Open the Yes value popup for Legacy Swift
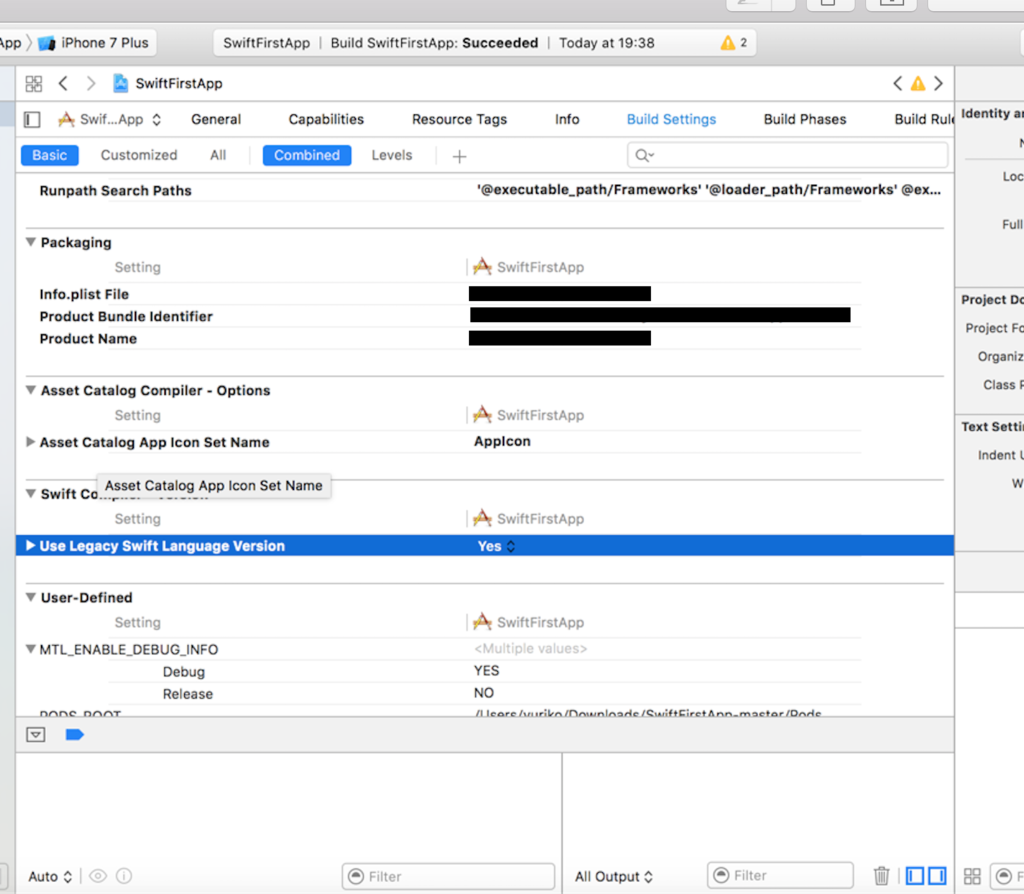 (496, 546)
